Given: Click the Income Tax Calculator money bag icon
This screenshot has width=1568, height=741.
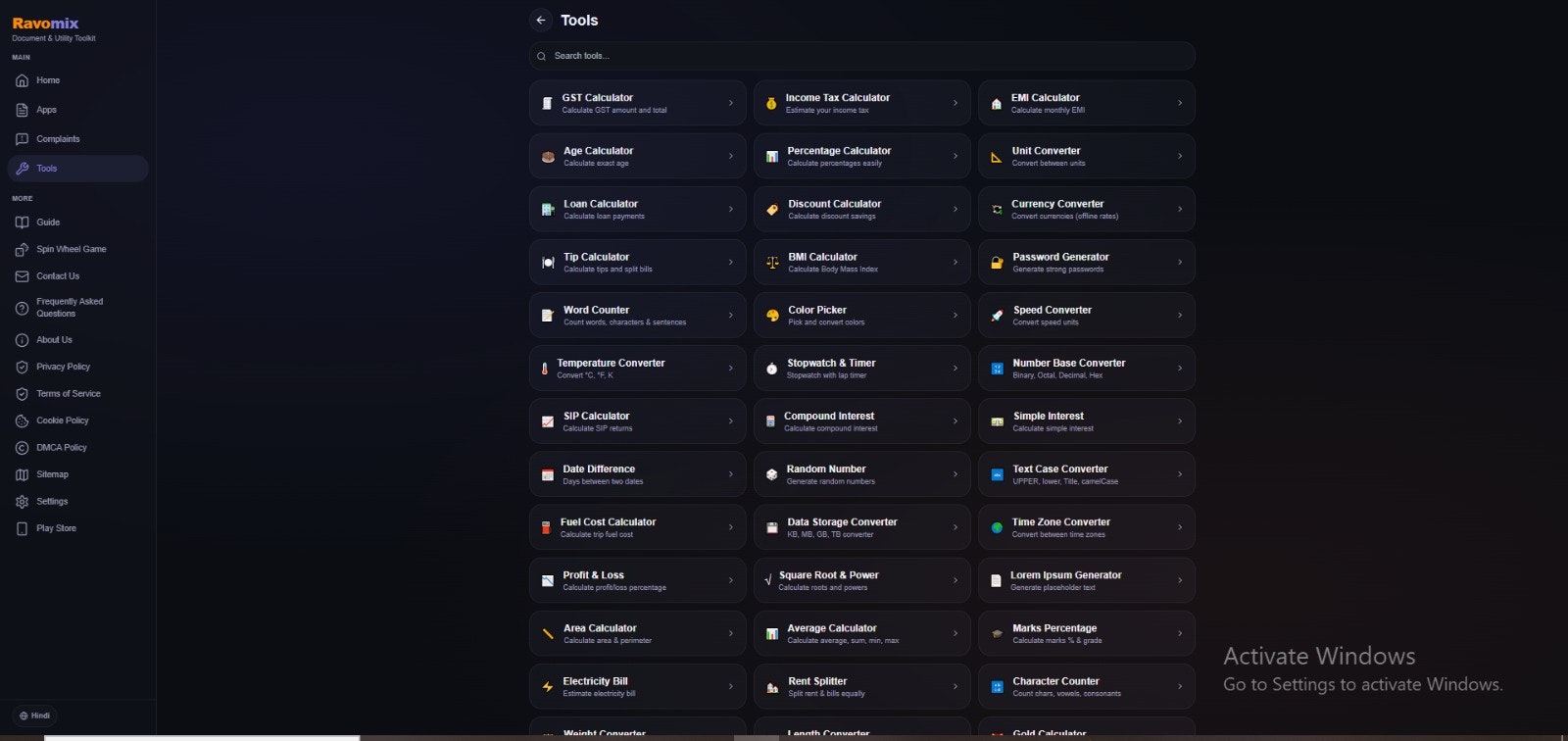Looking at the screenshot, I should click(771, 103).
